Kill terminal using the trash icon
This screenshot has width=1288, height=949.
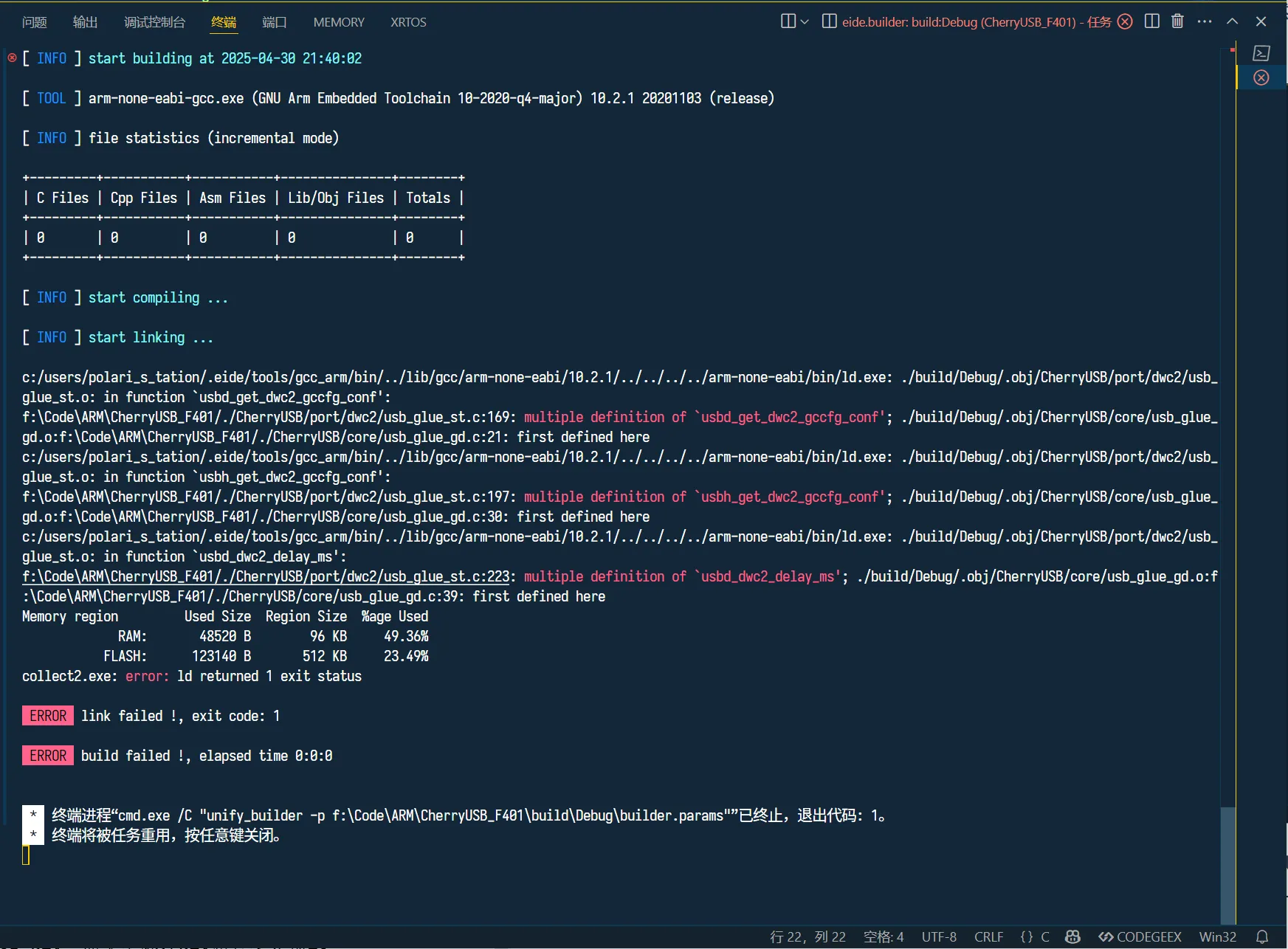tap(1177, 21)
